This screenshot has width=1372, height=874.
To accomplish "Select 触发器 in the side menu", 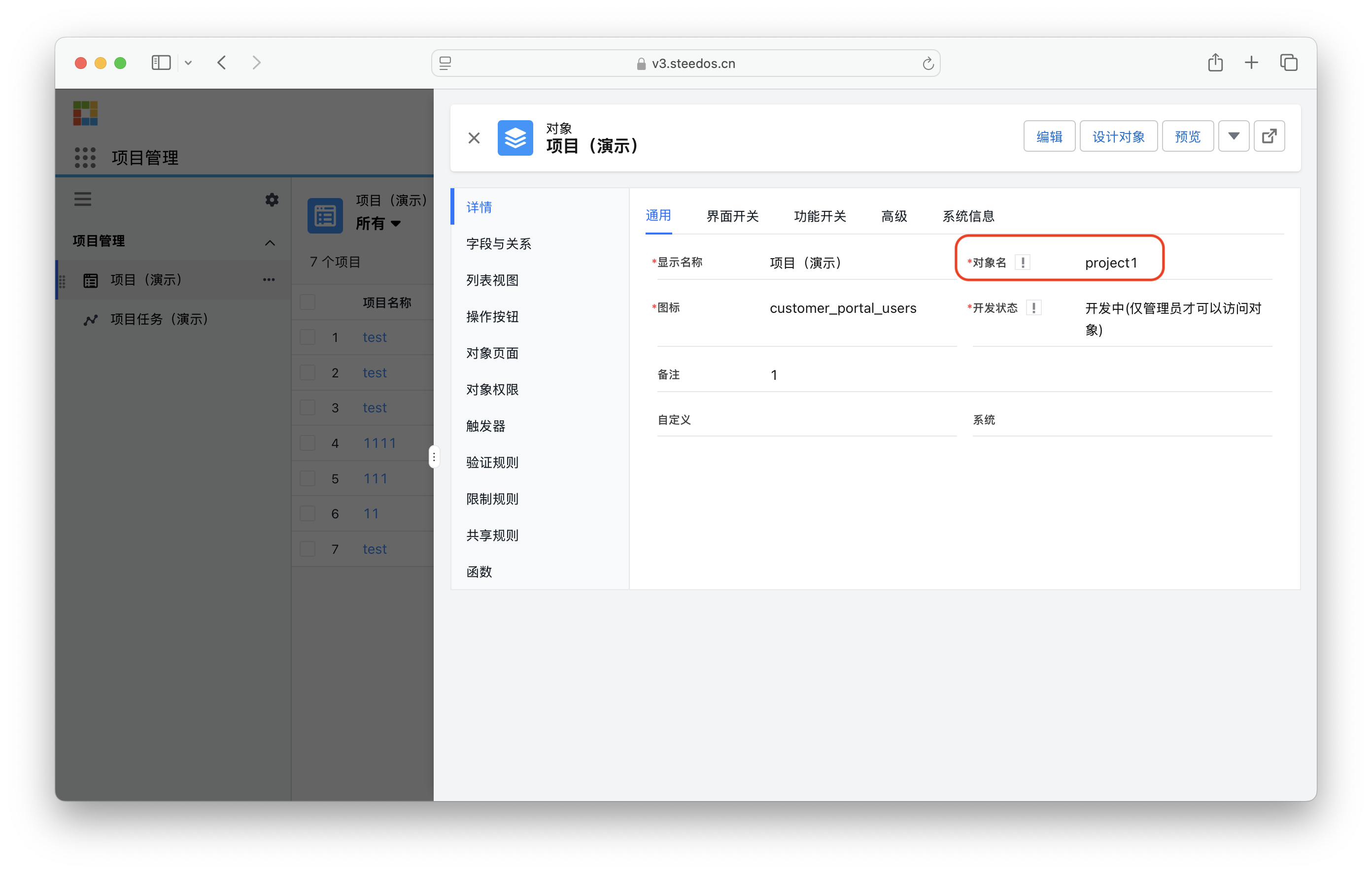I will [540, 426].
